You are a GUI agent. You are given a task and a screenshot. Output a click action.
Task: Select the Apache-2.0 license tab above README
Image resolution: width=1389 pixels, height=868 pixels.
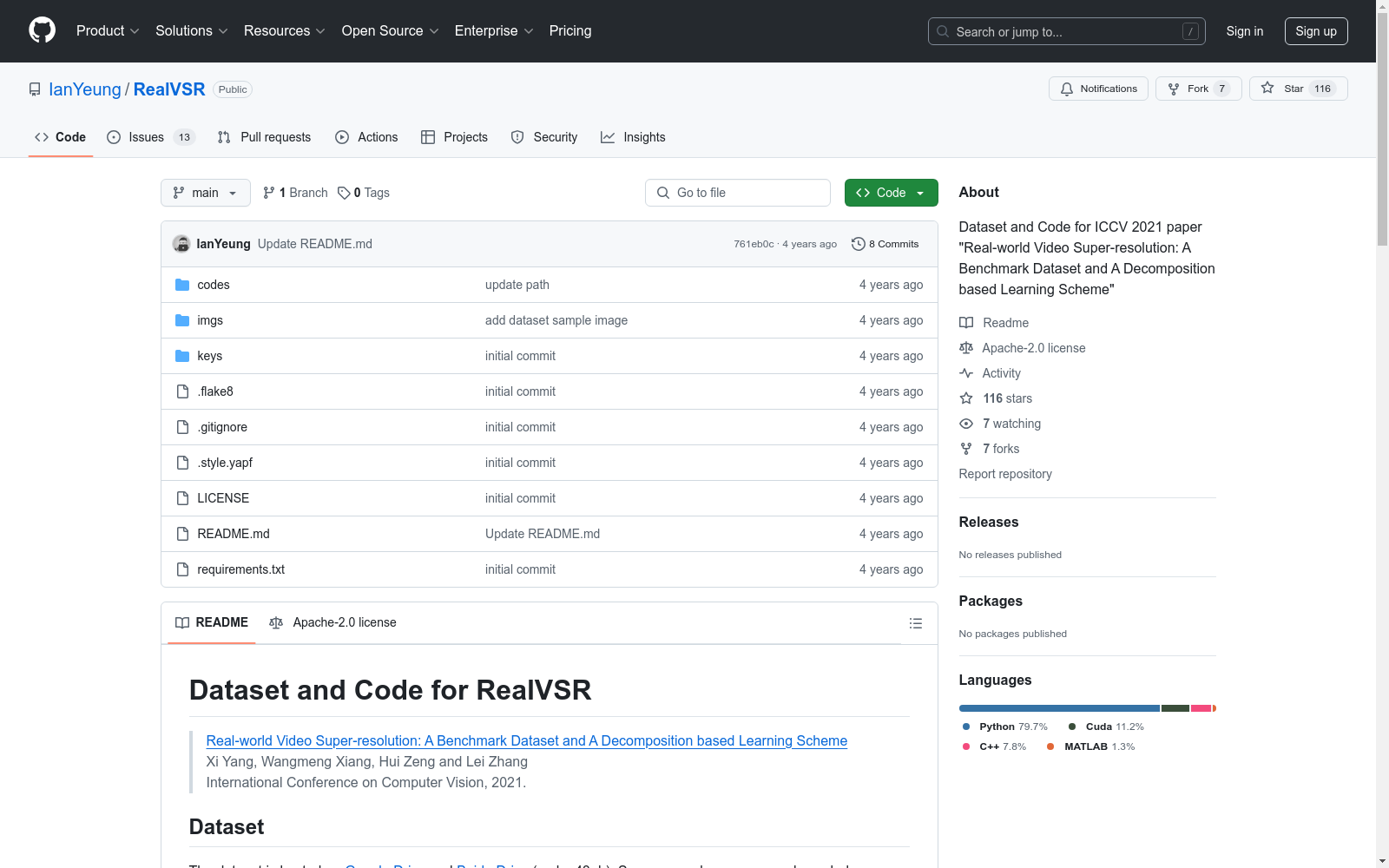(332, 622)
